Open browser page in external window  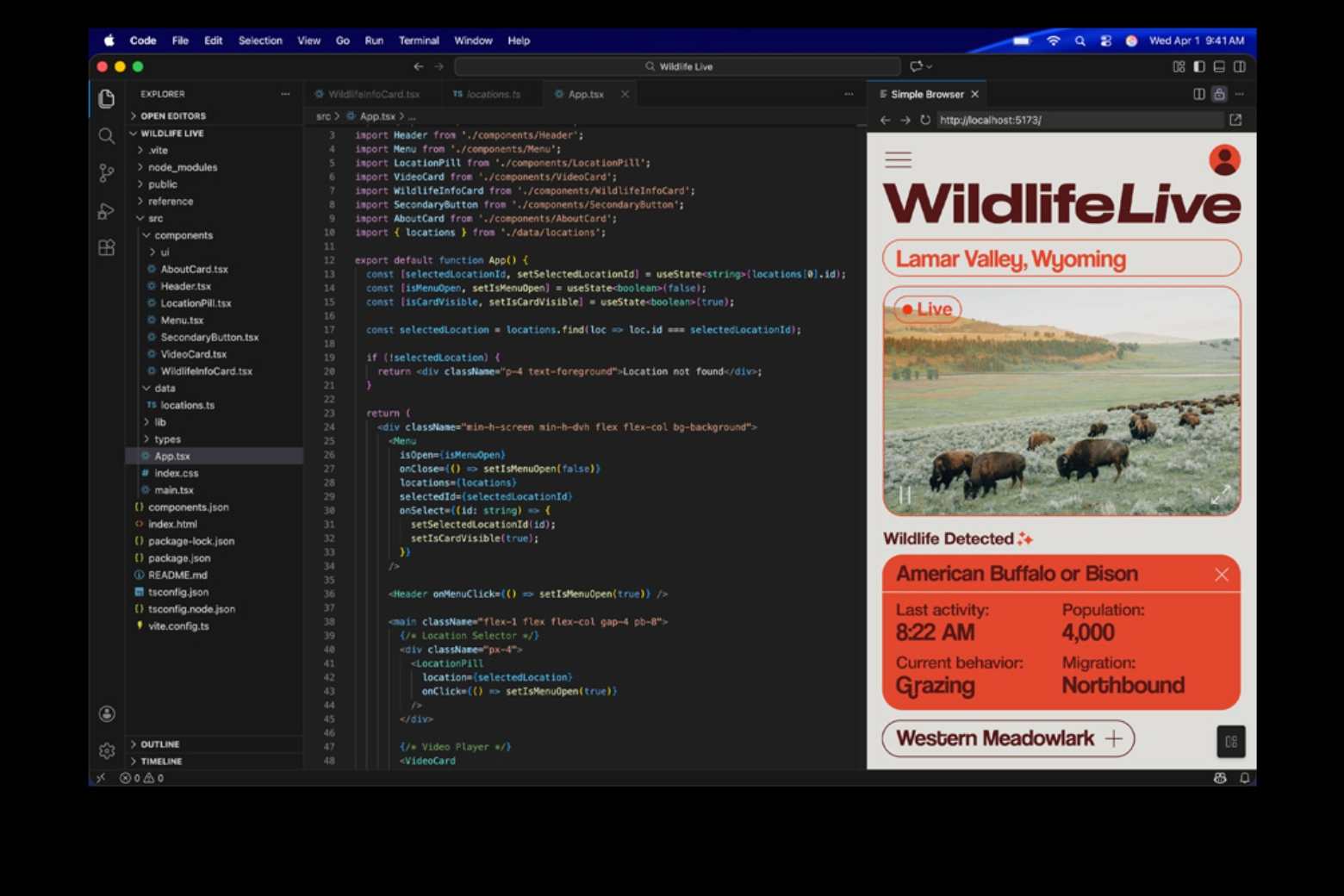tap(1235, 121)
